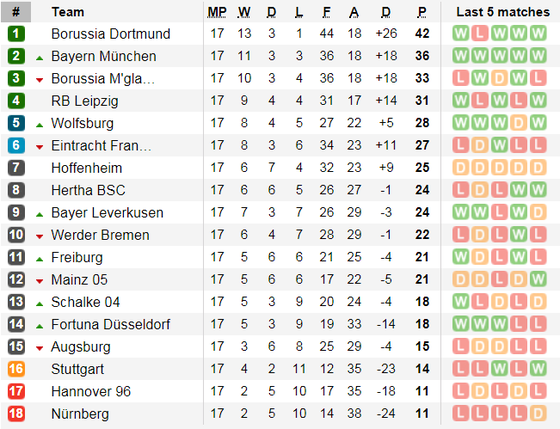This screenshot has width=560, height=429.
Task: Select the Hannover 96 team name
Action: (x=91, y=391)
